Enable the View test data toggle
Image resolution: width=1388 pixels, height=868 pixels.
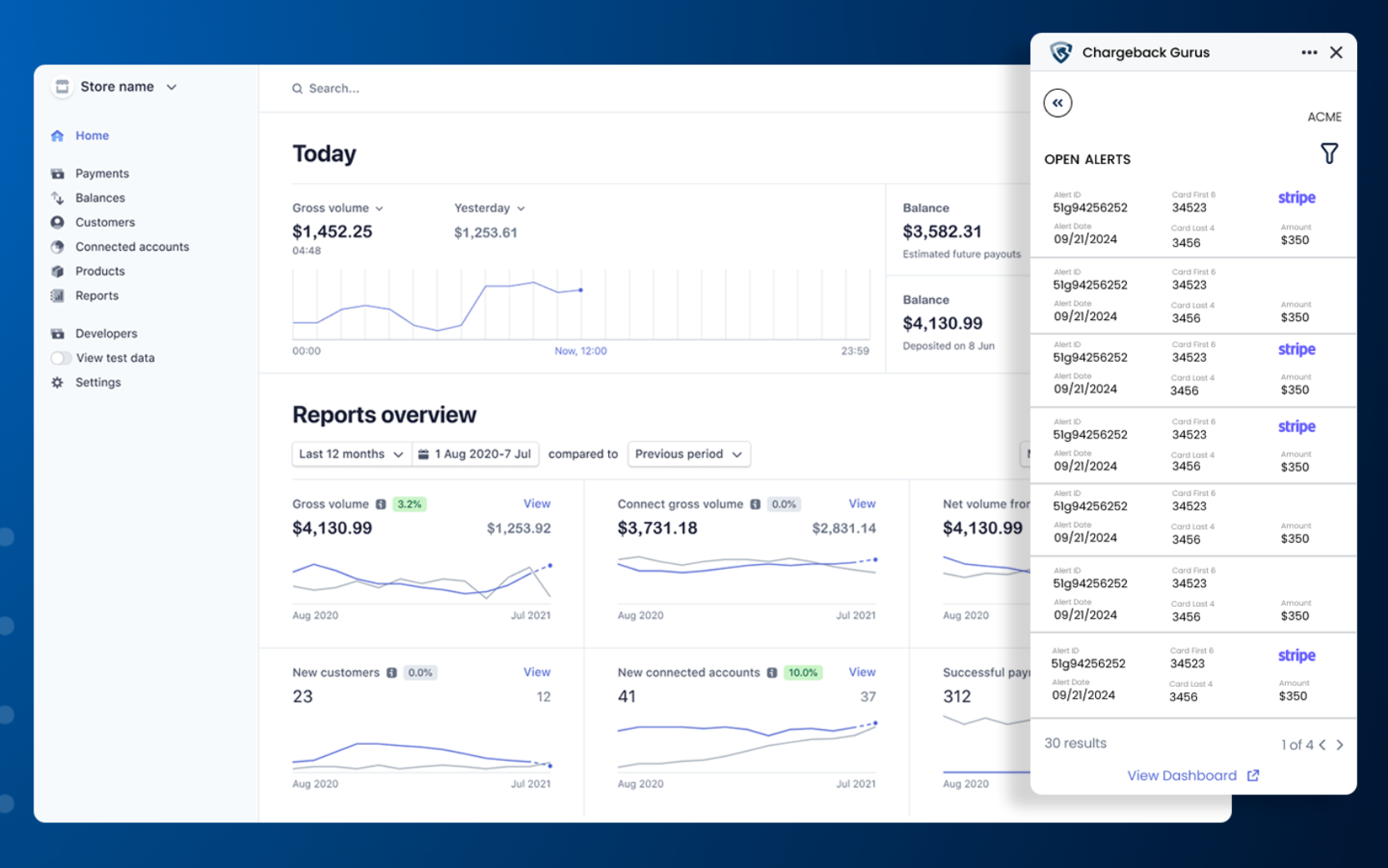(60, 358)
